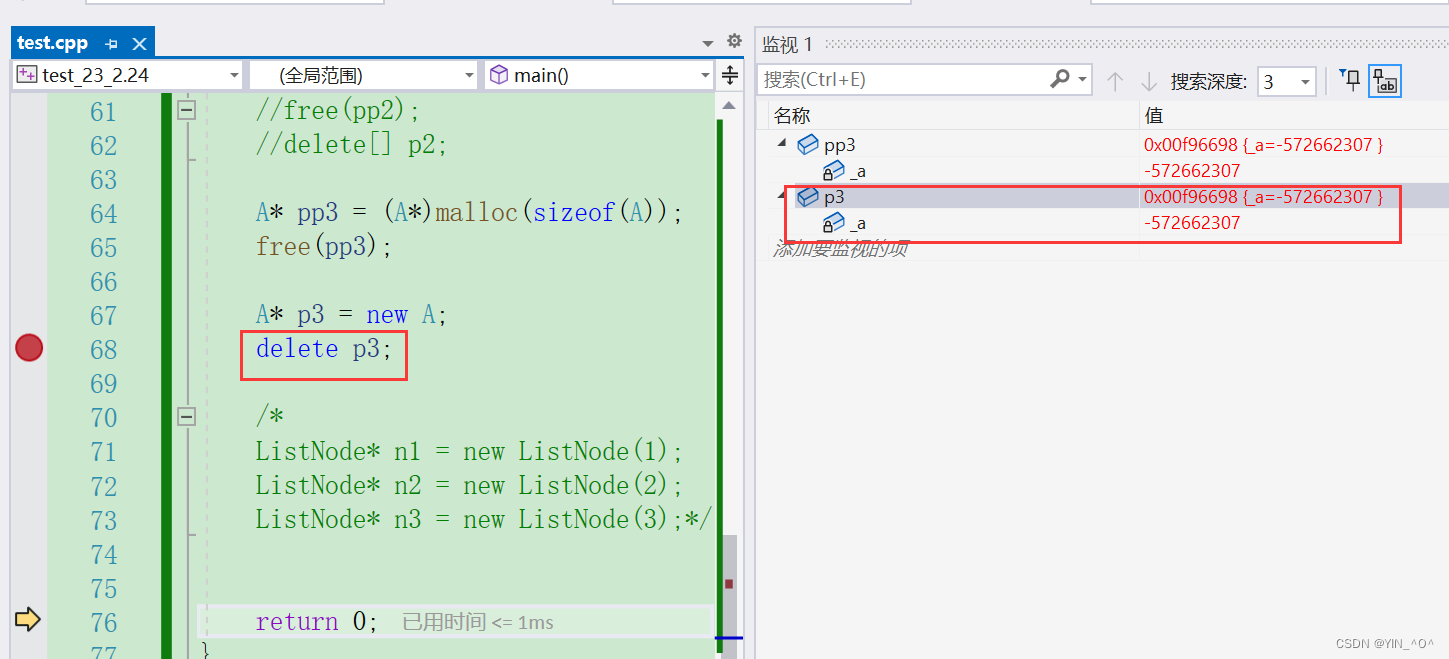Select the pp3 row name
1449x659 pixels.
click(839, 145)
